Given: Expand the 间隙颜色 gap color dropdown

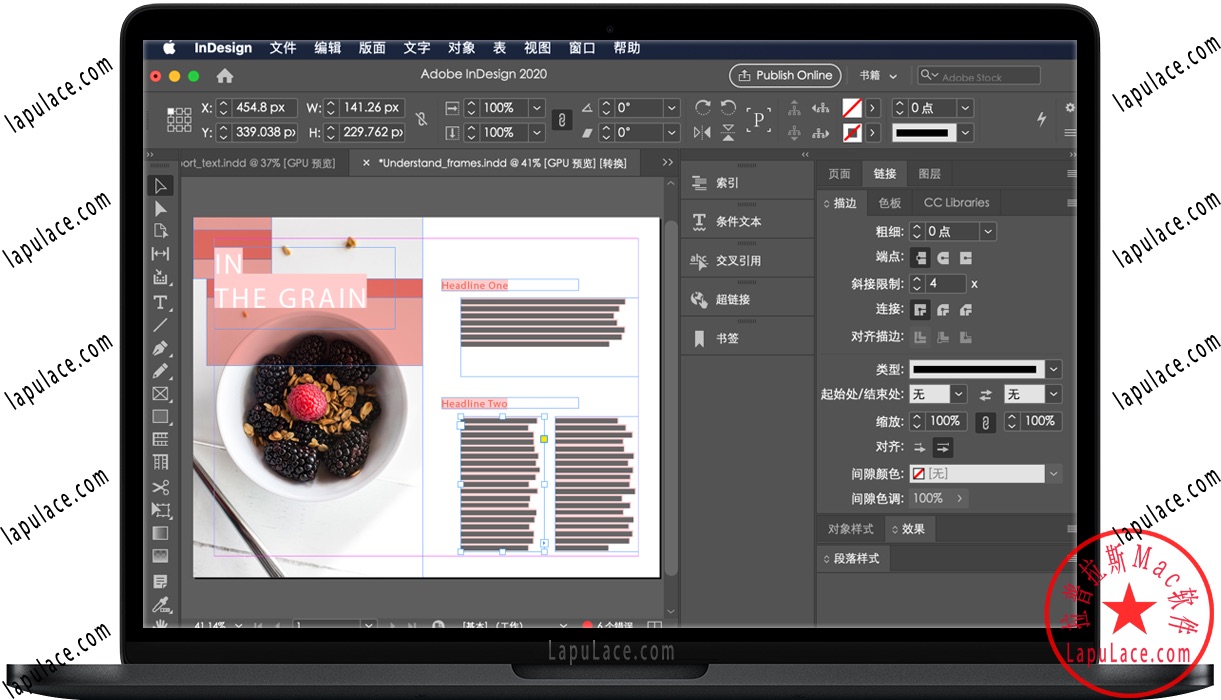Looking at the screenshot, I should (x=1053, y=474).
